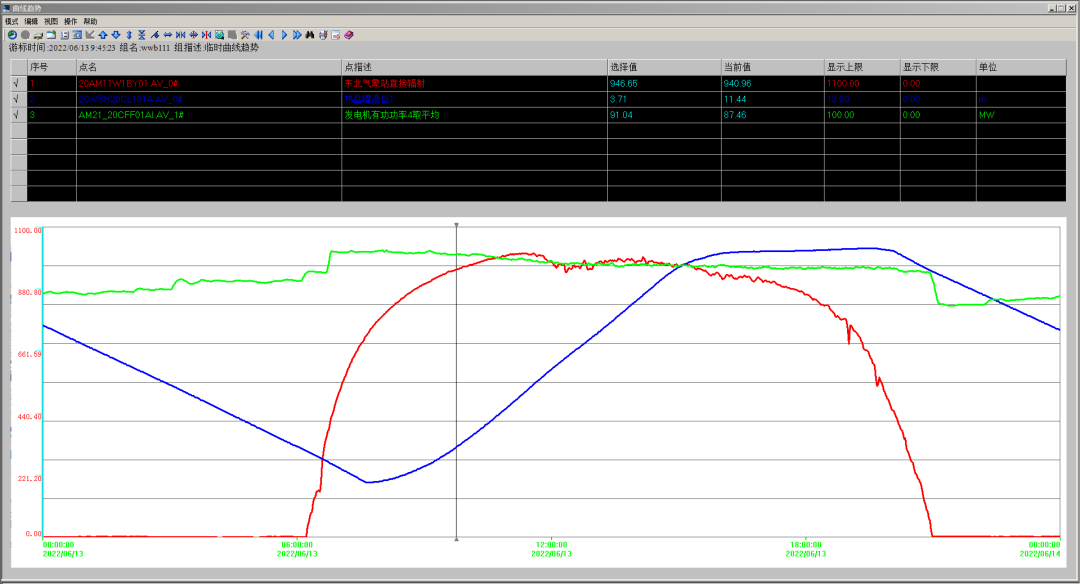Click the gray circle record icon
Viewport: 1080px width, 584px height.
pyautogui.click(x=25, y=34)
